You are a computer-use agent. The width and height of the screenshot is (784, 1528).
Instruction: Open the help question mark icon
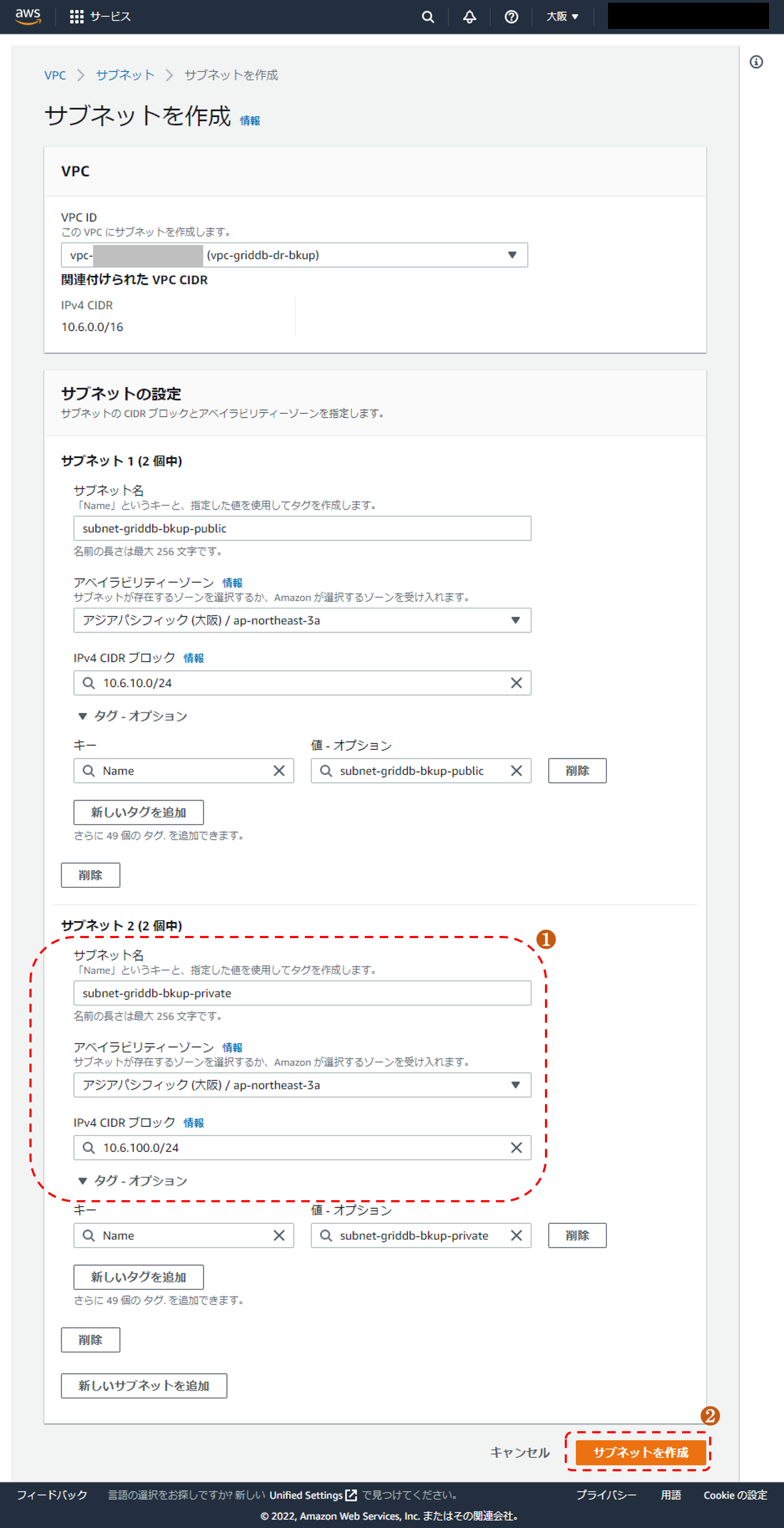tap(511, 17)
